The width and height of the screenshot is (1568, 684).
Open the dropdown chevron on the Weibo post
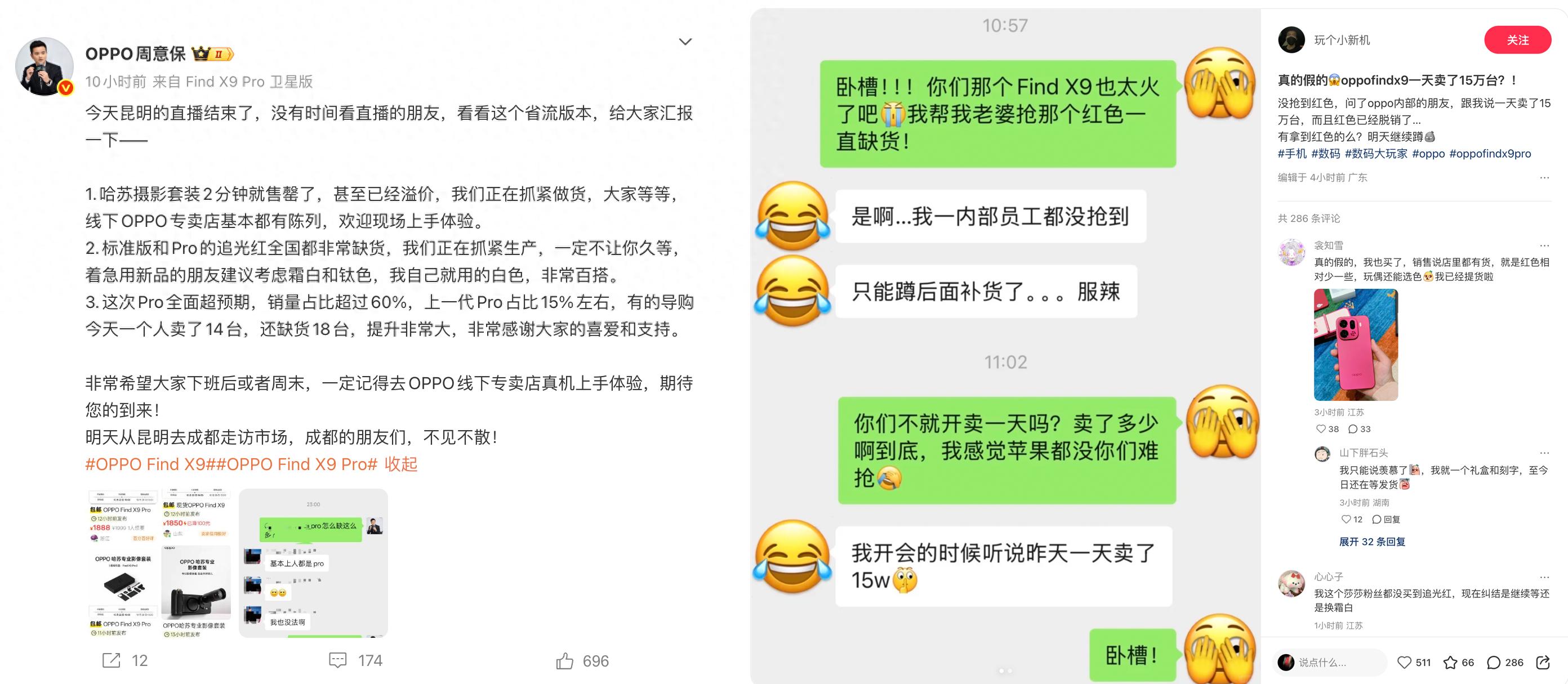[685, 42]
